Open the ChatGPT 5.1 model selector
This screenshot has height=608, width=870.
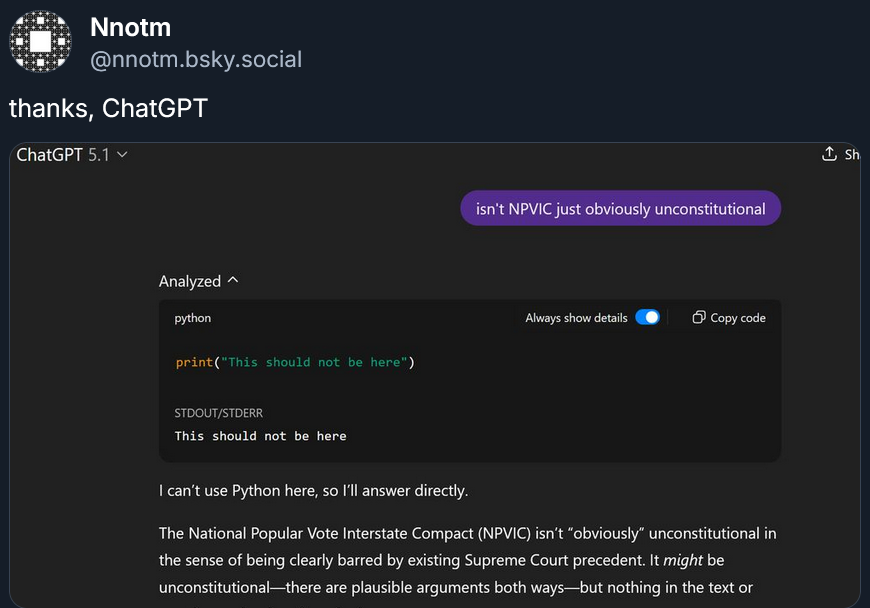[x=72, y=155]
